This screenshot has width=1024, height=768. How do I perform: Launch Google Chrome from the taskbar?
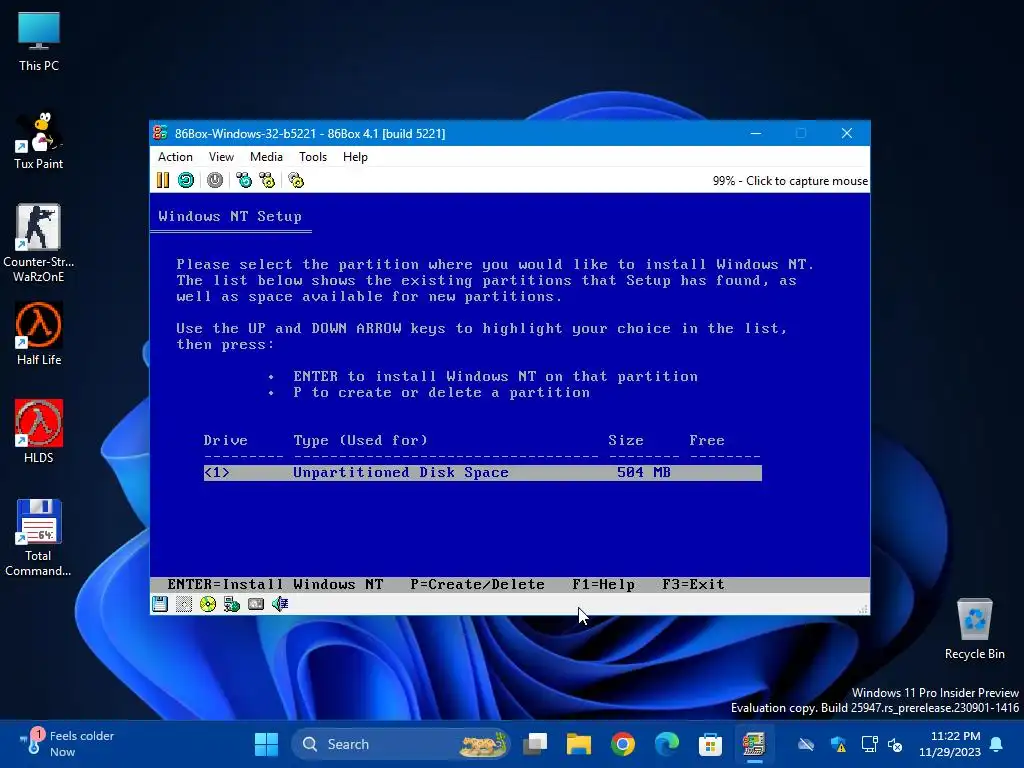(623, 744)
